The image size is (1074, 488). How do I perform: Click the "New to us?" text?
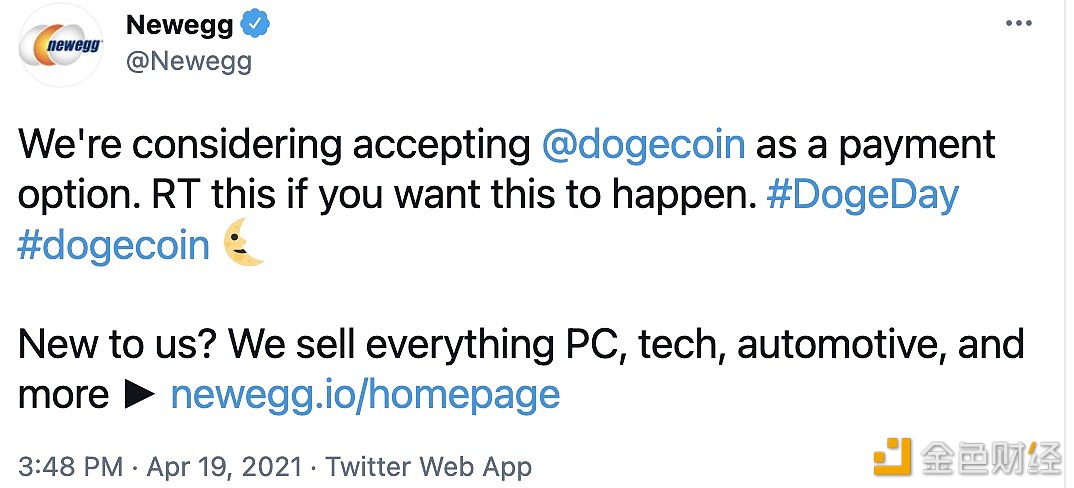(118, 345)
